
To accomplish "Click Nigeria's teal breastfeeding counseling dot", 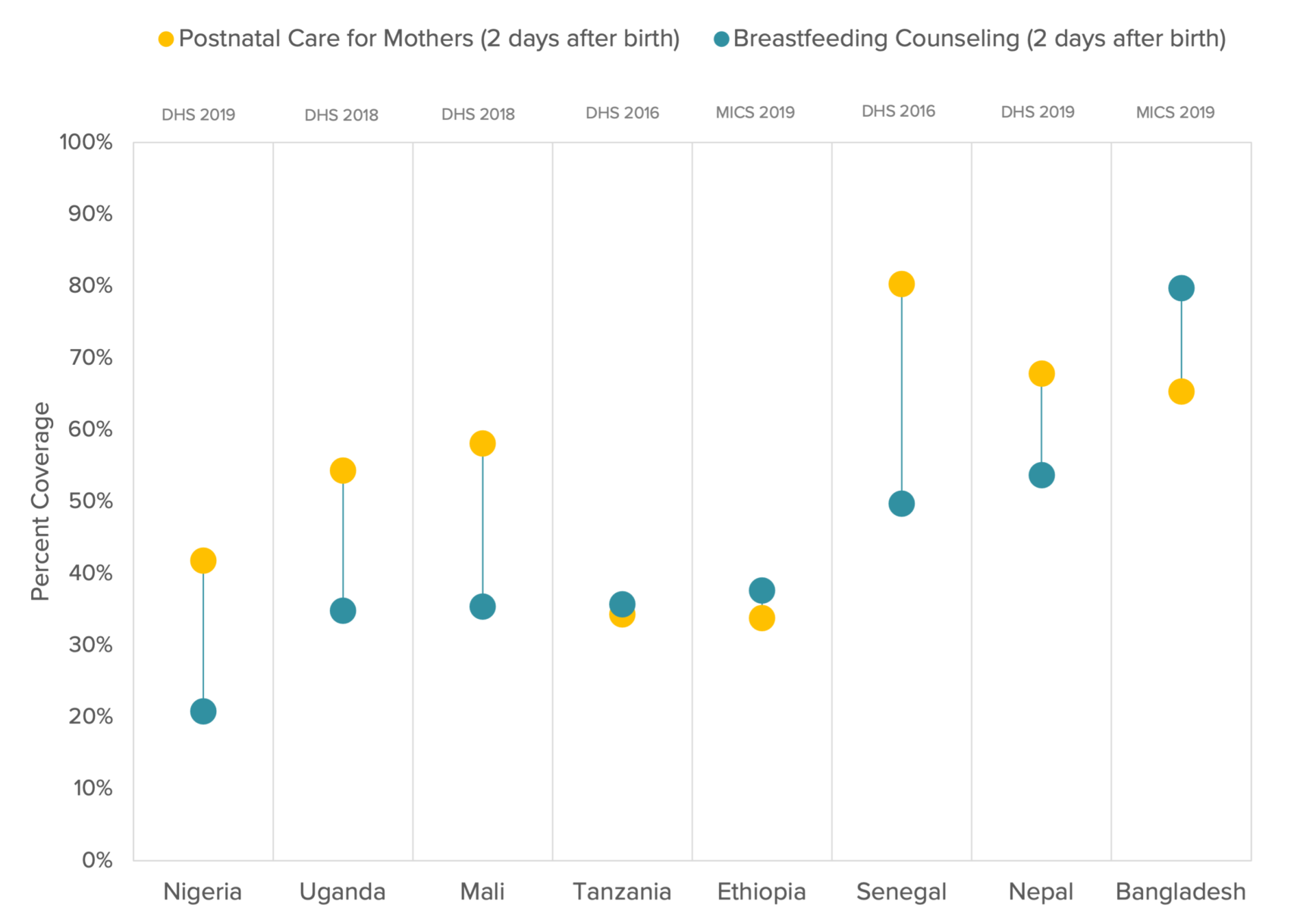I will tap(203, 711).
